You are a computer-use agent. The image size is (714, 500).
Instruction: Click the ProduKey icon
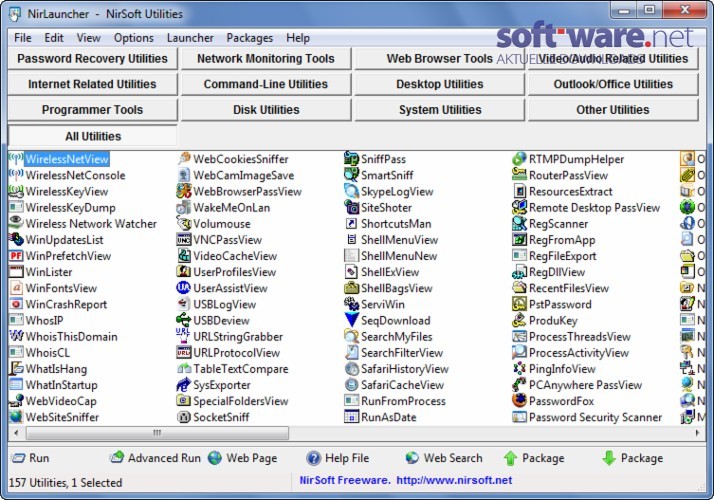point(519,320)
